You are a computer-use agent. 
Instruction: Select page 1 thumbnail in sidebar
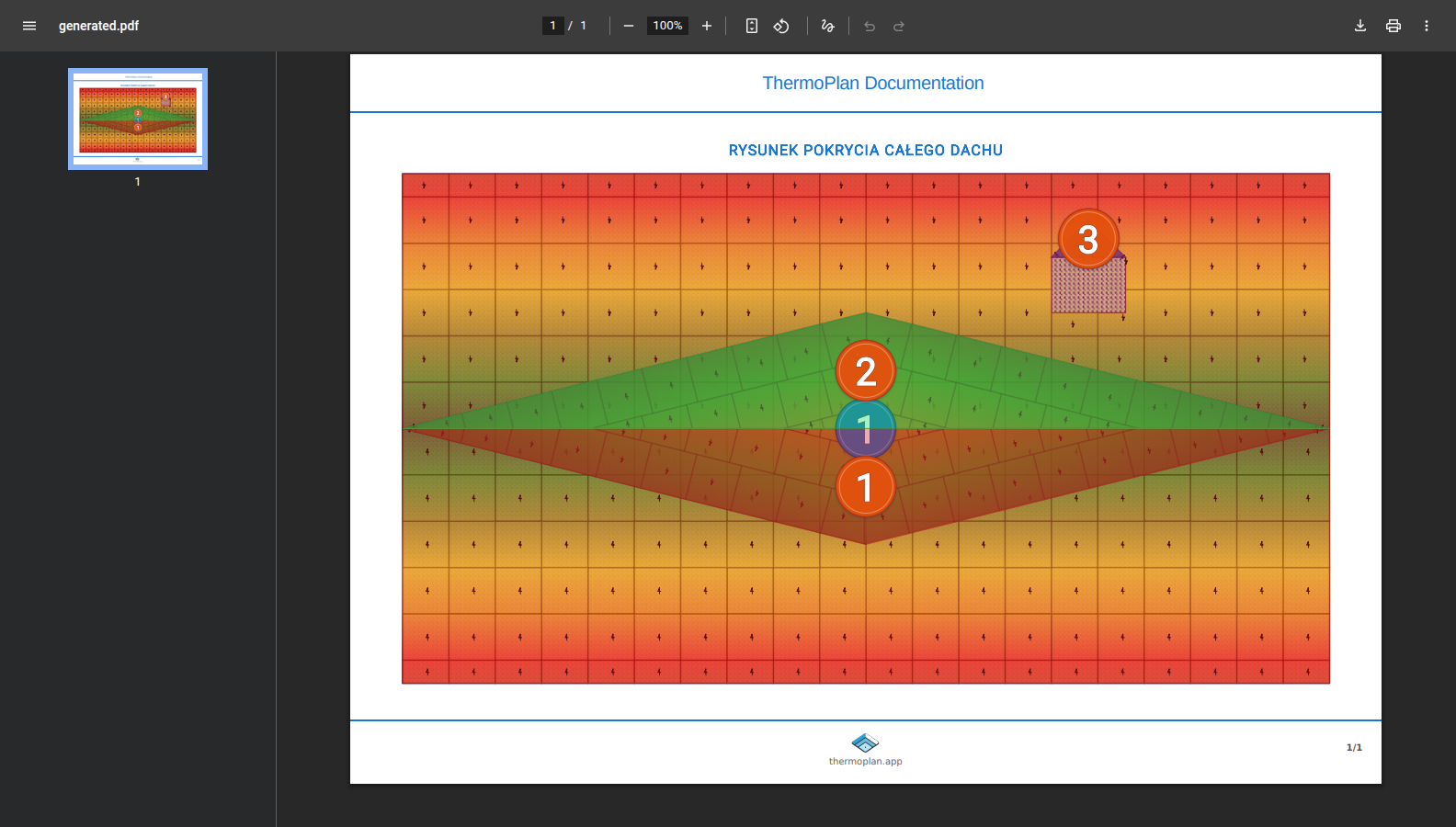[x=138, y=119]
